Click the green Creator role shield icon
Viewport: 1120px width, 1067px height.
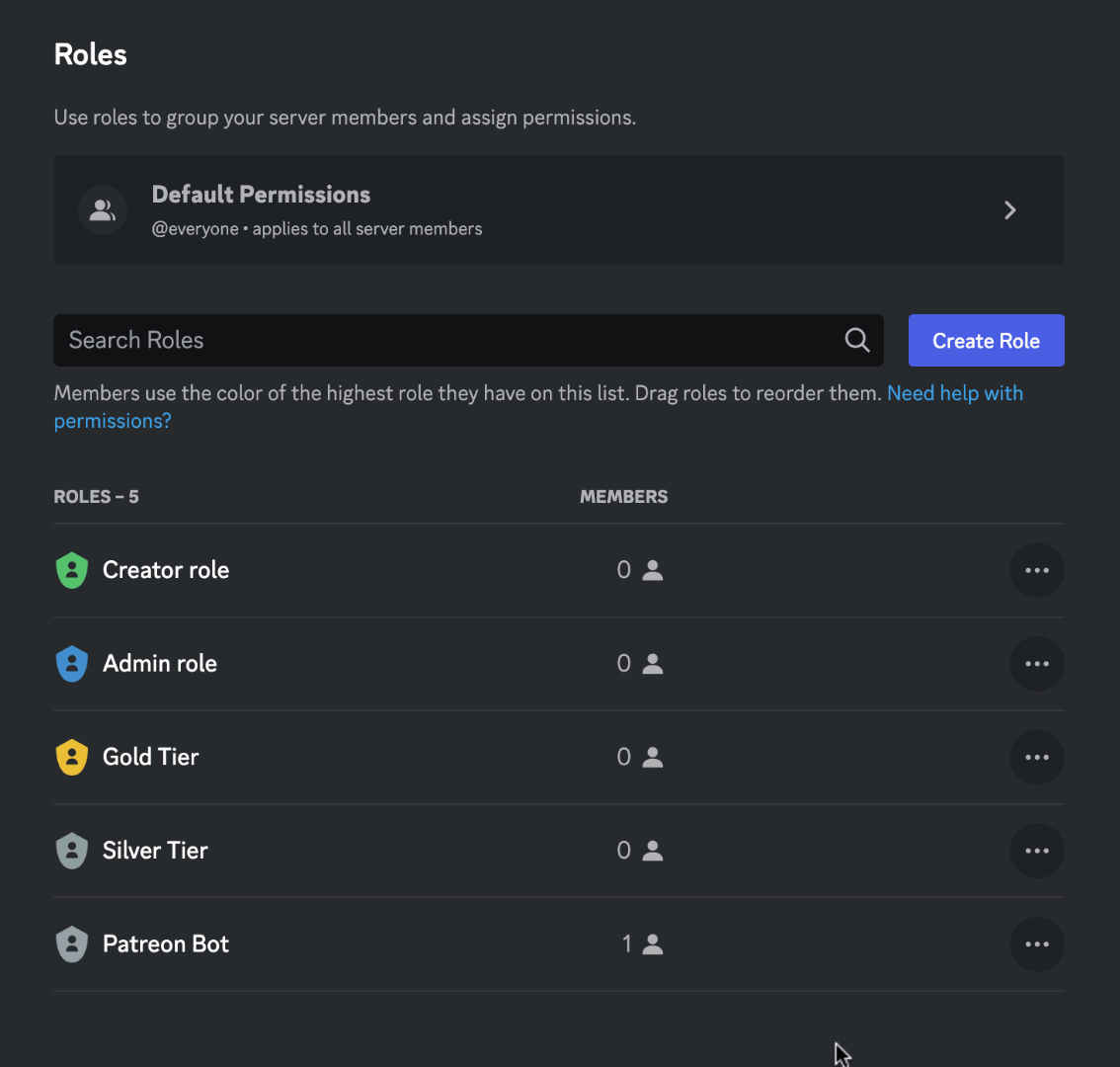pyautogui.click(x=71, y=570)
